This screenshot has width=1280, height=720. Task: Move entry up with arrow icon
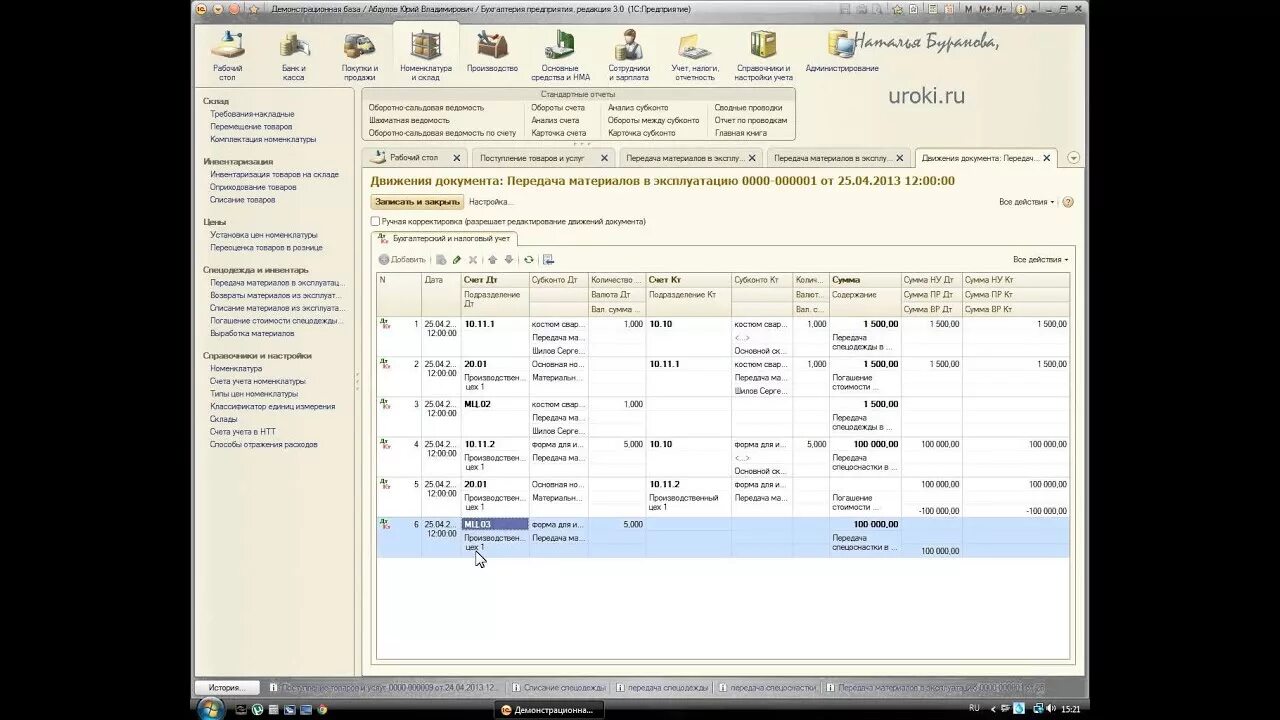492,260
